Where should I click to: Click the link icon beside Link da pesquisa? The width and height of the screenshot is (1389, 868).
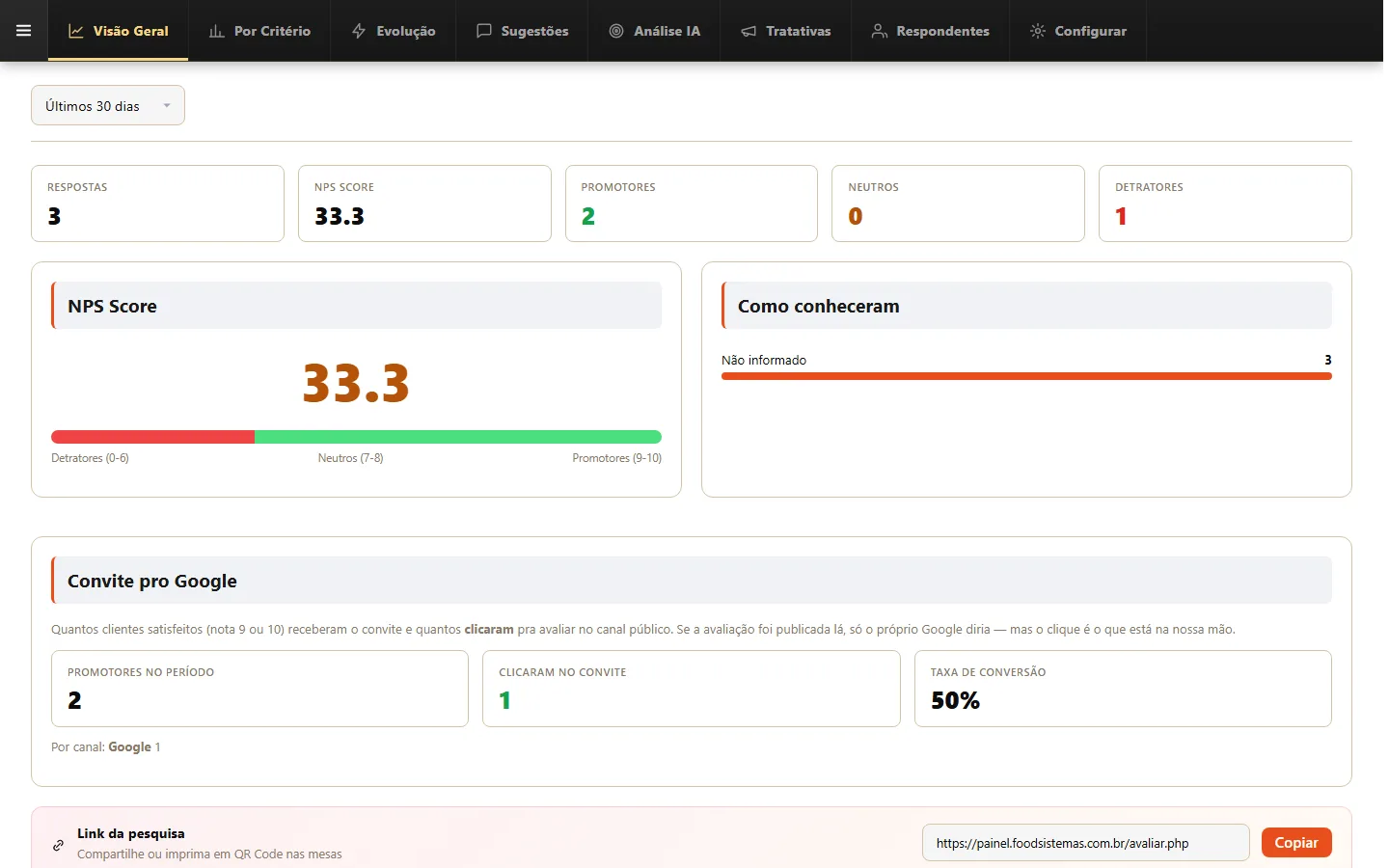tap(58, 845)
